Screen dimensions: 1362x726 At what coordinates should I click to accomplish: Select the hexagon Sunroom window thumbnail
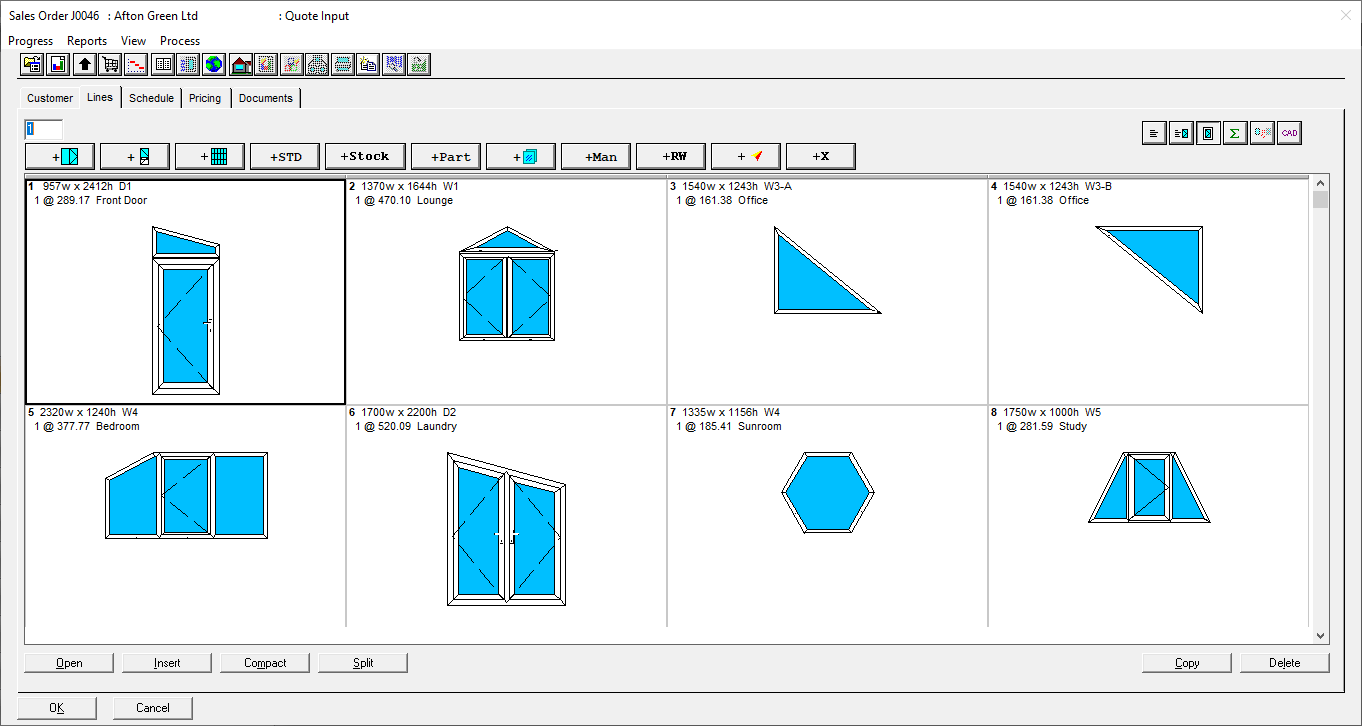click(x=827, y=492)
